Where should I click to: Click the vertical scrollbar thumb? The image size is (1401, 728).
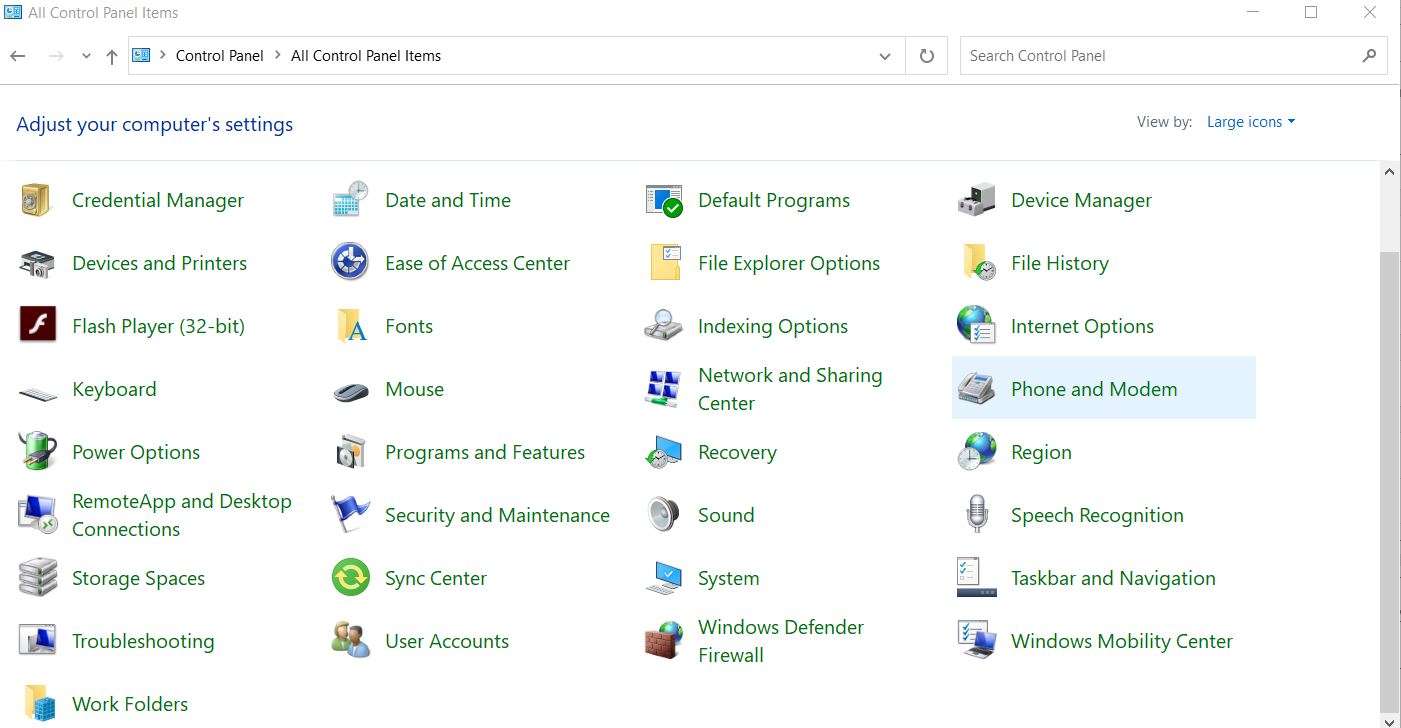point(1390,480)
